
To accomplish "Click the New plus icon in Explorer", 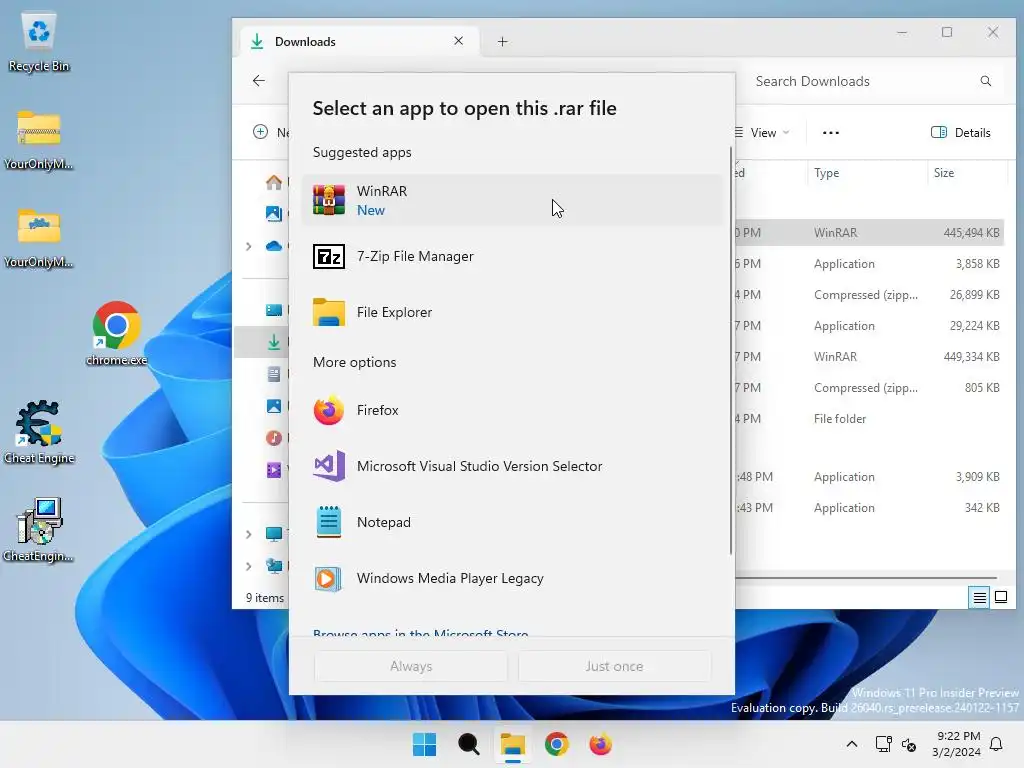I will coord(261,132).
